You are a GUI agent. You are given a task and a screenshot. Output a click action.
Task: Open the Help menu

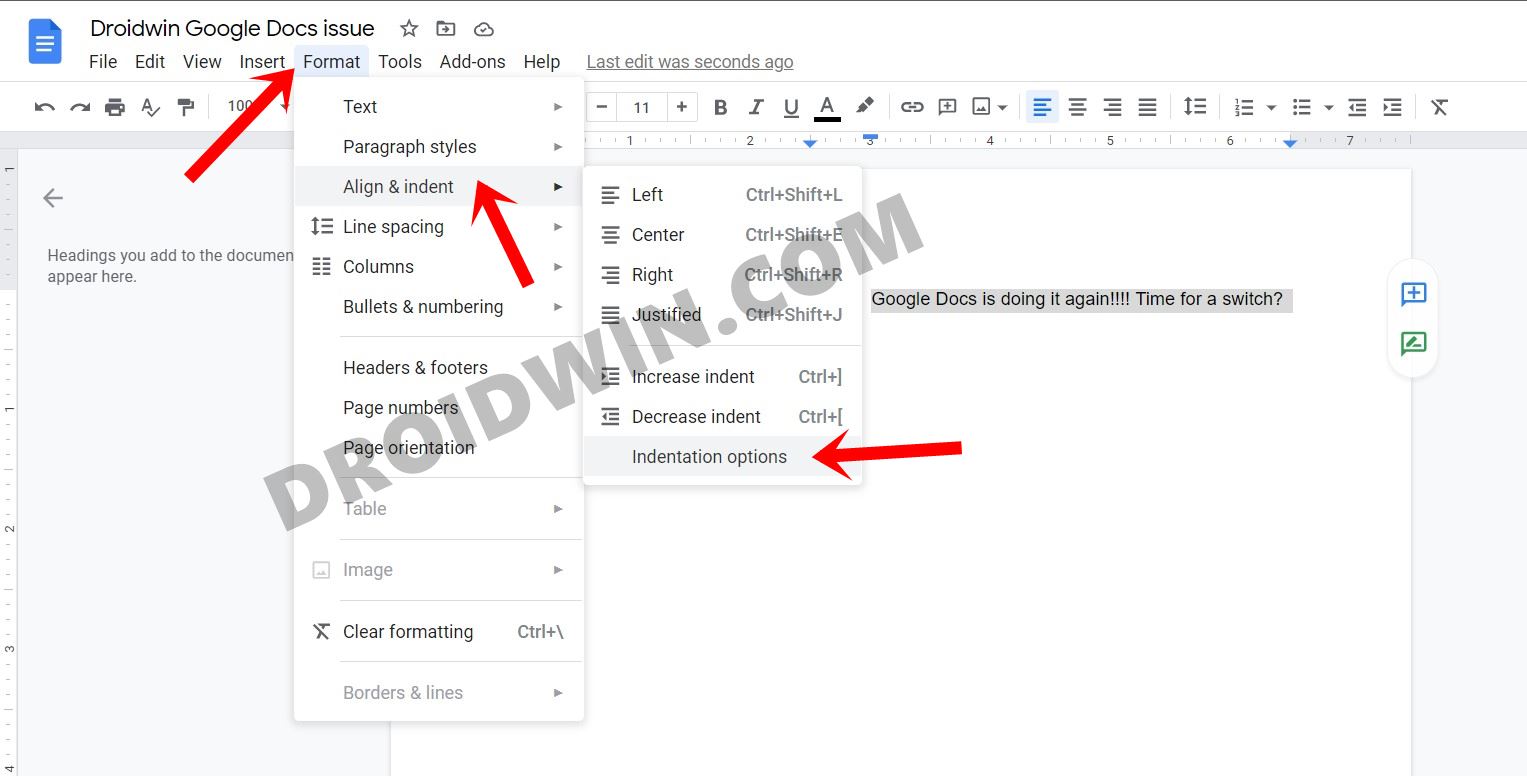point(542,62)
